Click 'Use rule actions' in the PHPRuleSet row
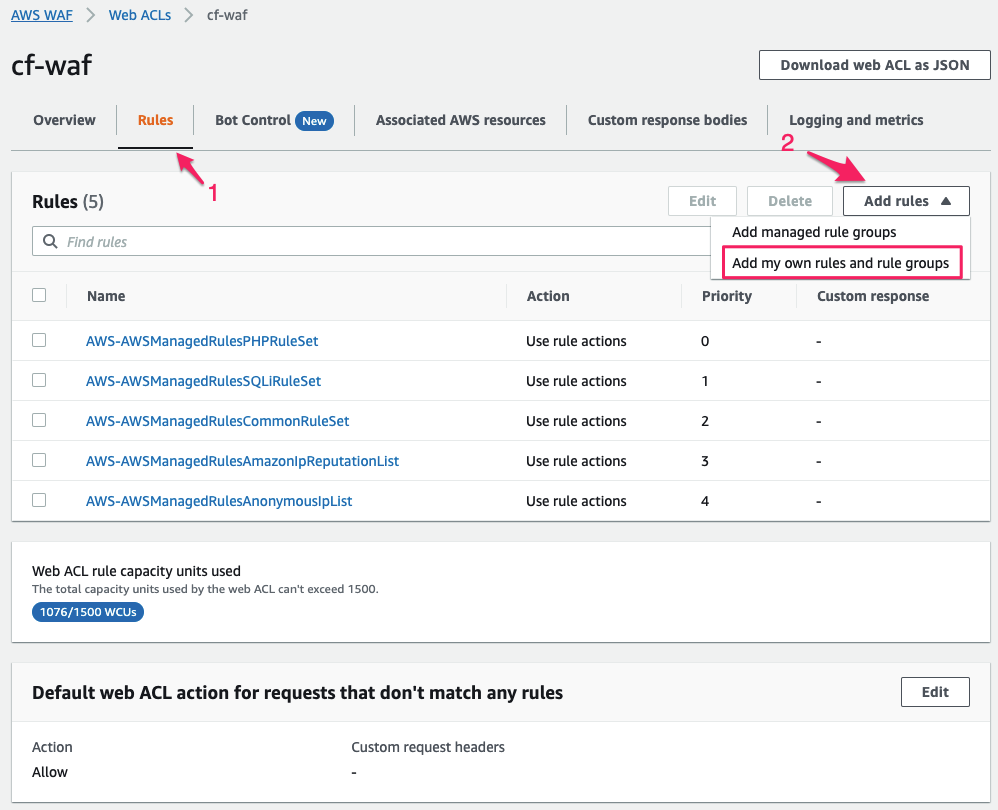998x810 pixels. point(576,341)
